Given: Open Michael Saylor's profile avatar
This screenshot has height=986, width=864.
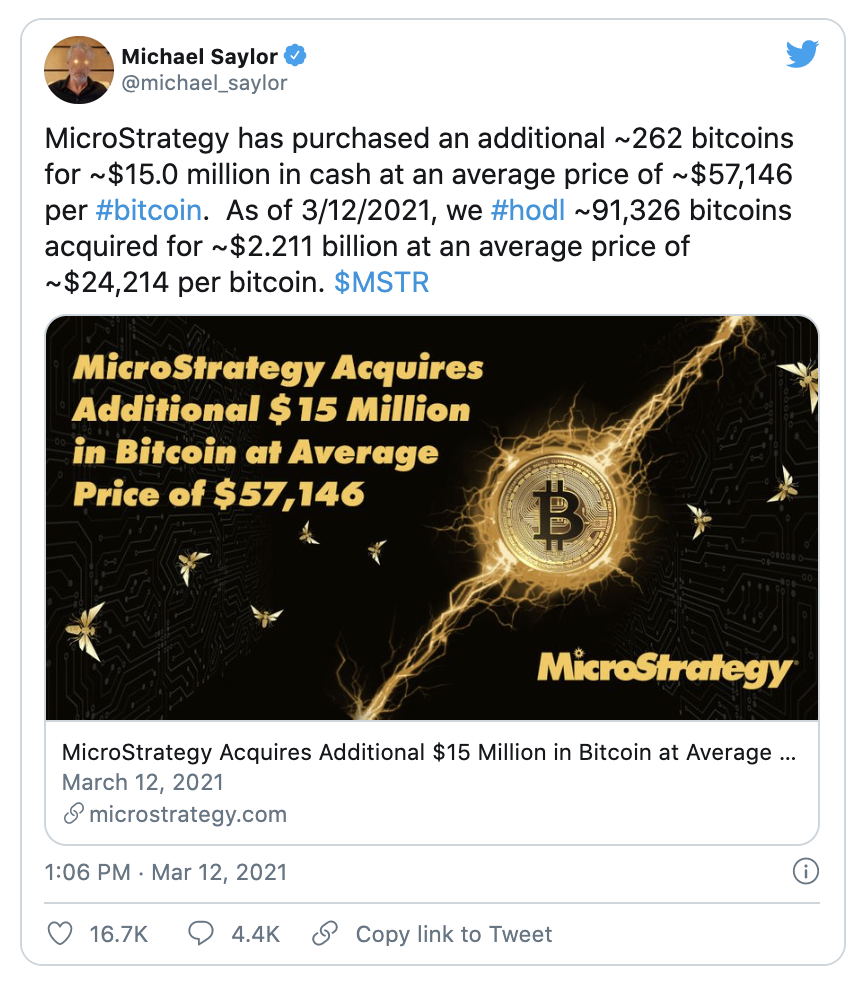Looking at the screenshot, I should pyautogui.click(x=77, y=71).
